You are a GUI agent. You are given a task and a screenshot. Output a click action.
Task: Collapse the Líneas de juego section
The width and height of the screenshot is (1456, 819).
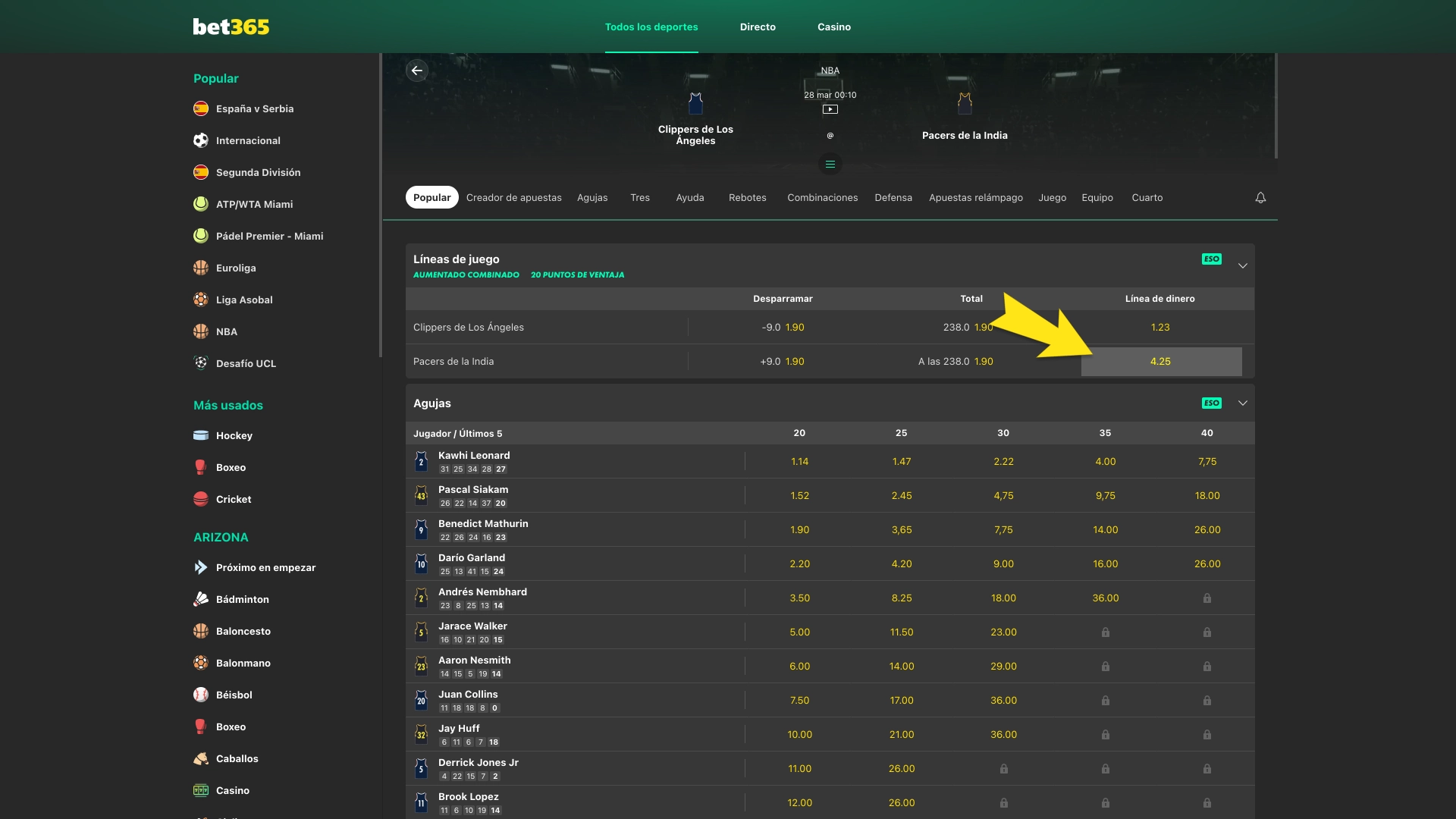(x=1243, y=265)
